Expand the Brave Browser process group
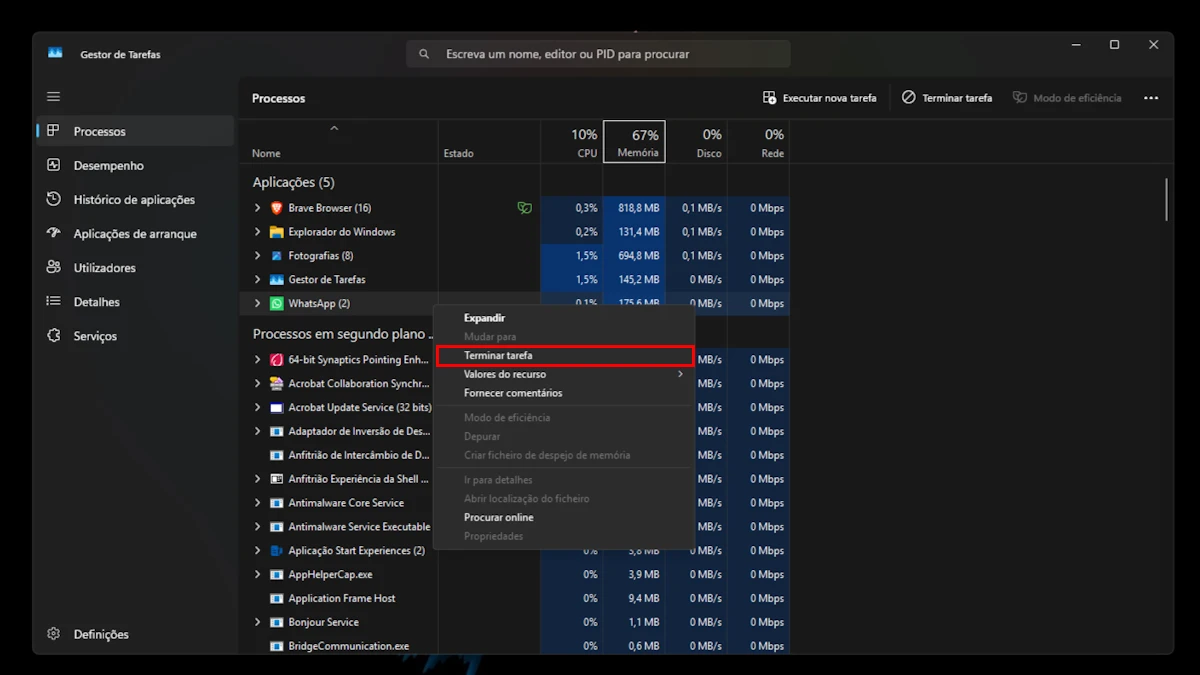 click(257, 208)
